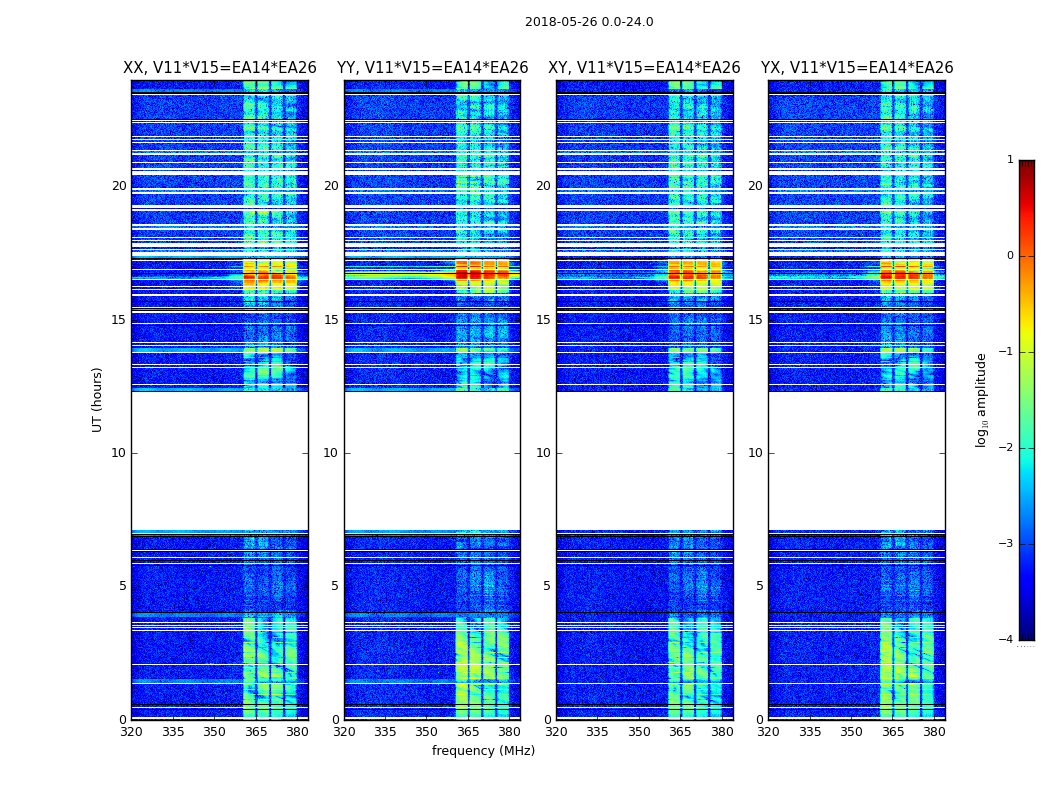Click the 350 tick label under XX plot
This screenshot has height=800, width=1050.
214,731
